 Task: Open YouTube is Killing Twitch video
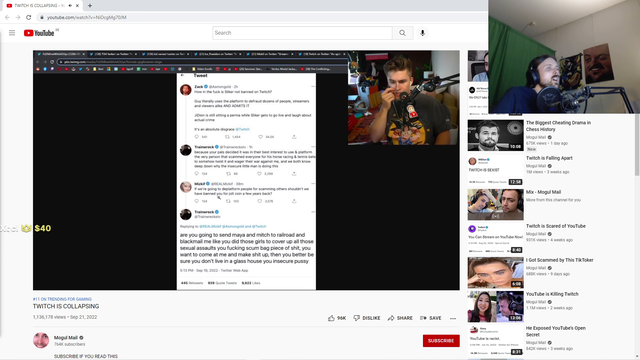point(552,294)
